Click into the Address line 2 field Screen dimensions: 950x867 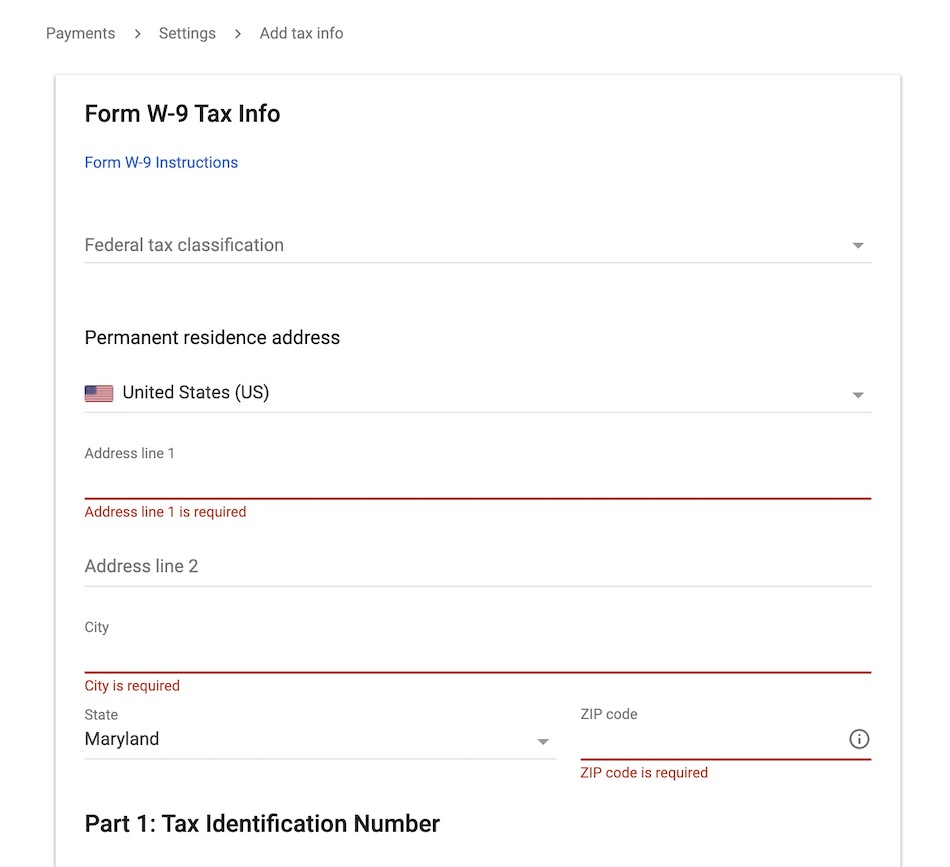click(x=478, y=566)
